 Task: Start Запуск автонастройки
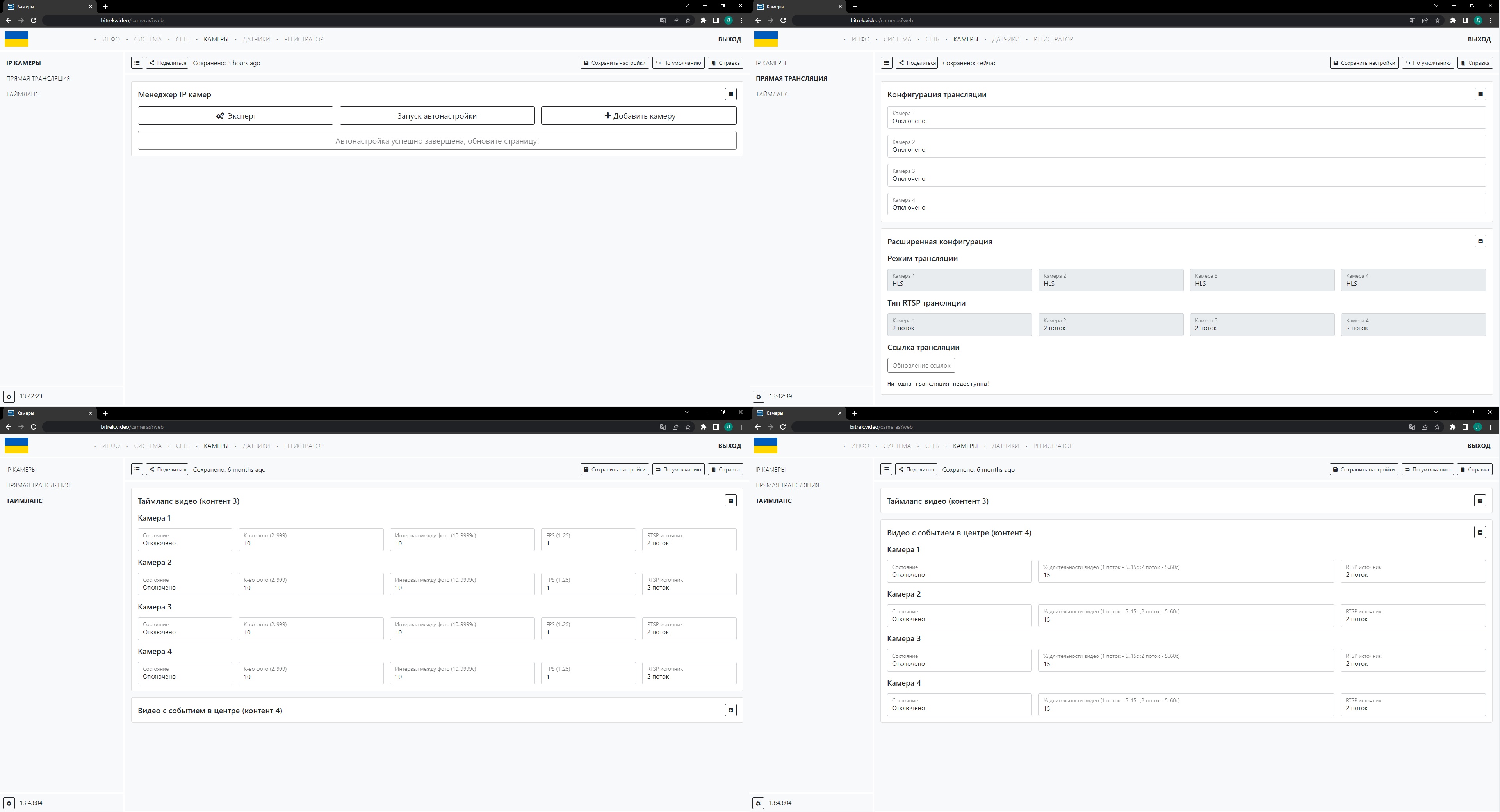coord(437,116)
